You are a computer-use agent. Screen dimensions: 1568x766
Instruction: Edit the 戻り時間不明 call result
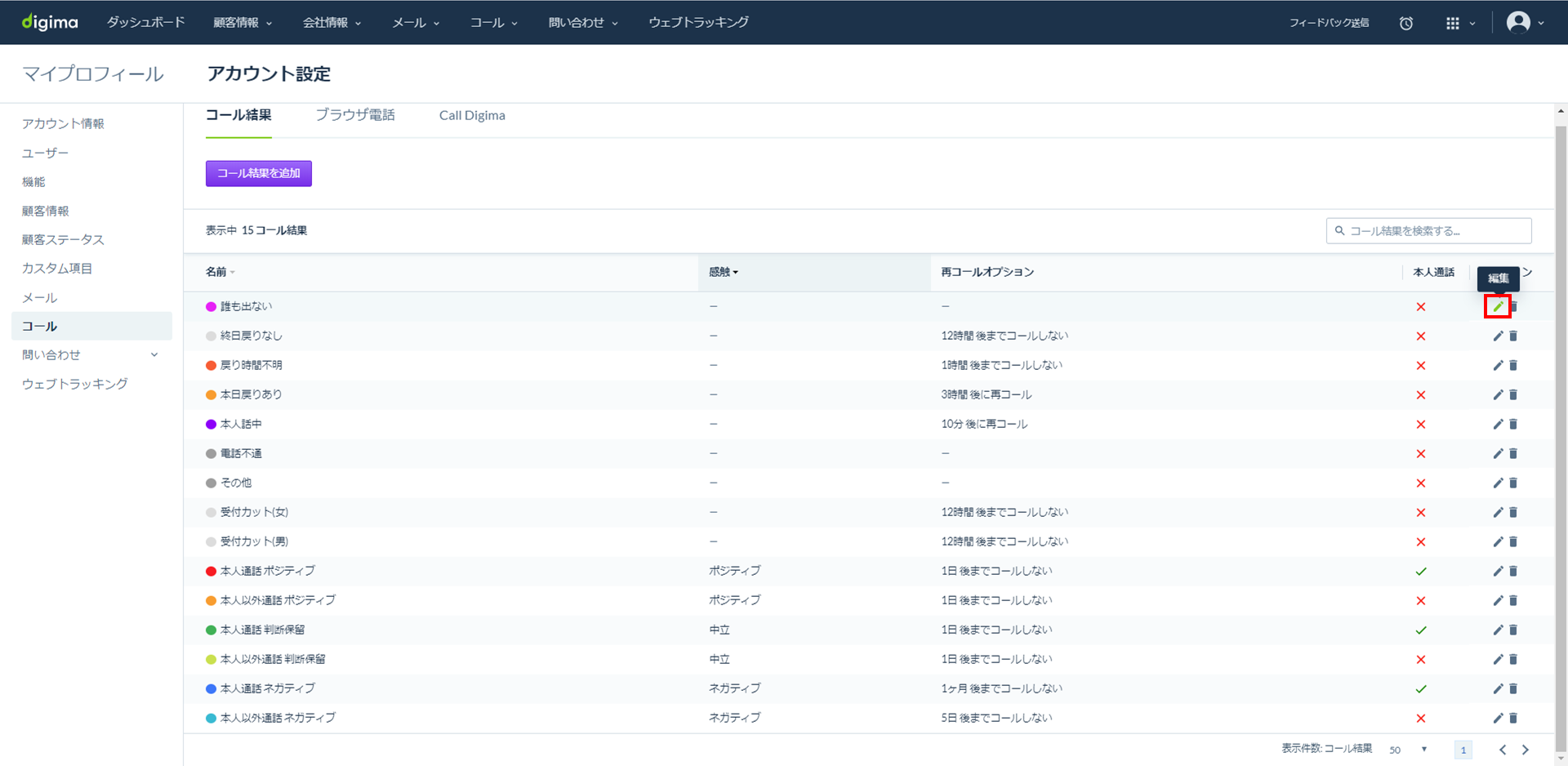pyautogui.click(x=1498, y=365)
